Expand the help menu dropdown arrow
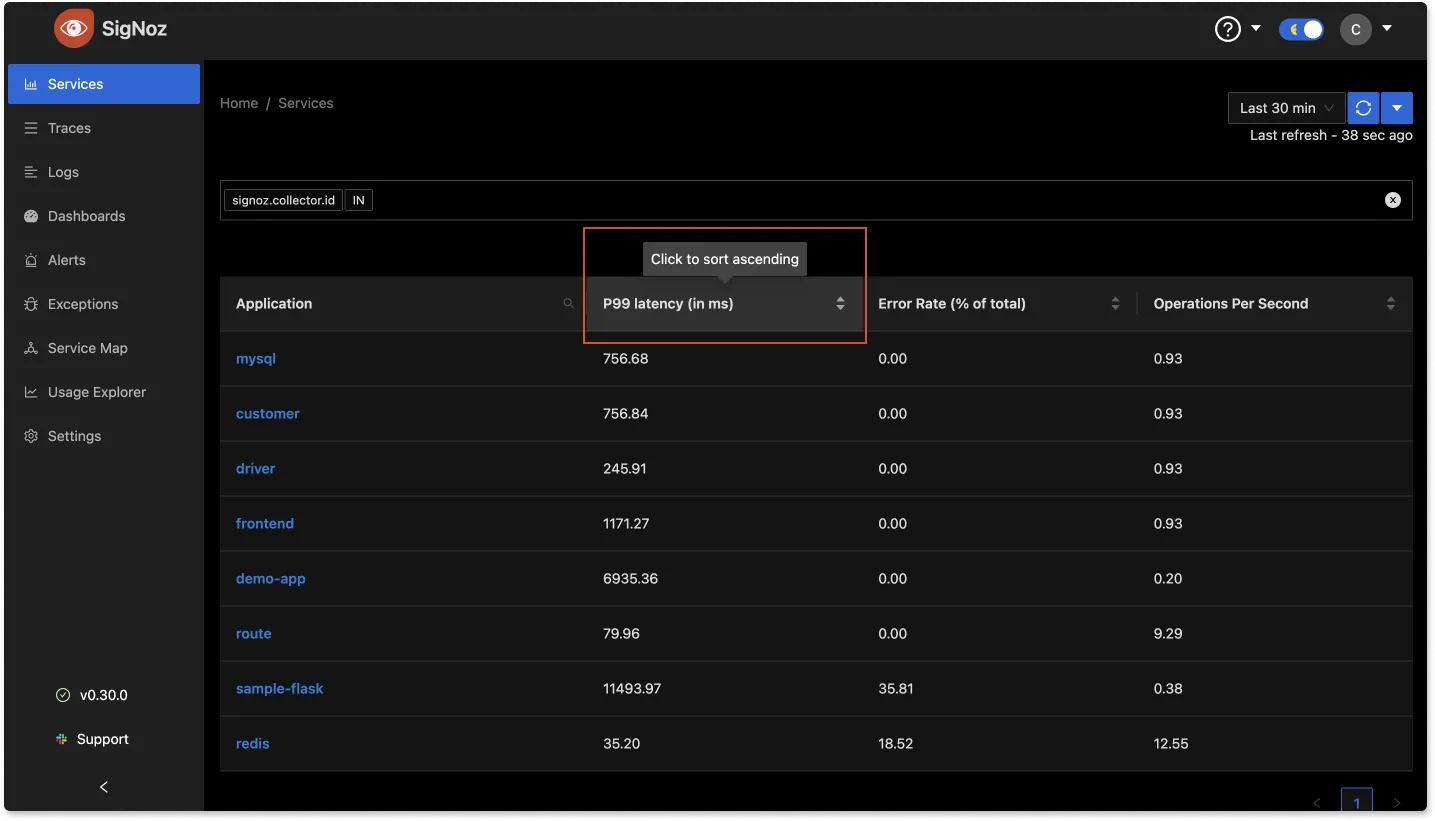1435x821 pixels. (1256, 28)
